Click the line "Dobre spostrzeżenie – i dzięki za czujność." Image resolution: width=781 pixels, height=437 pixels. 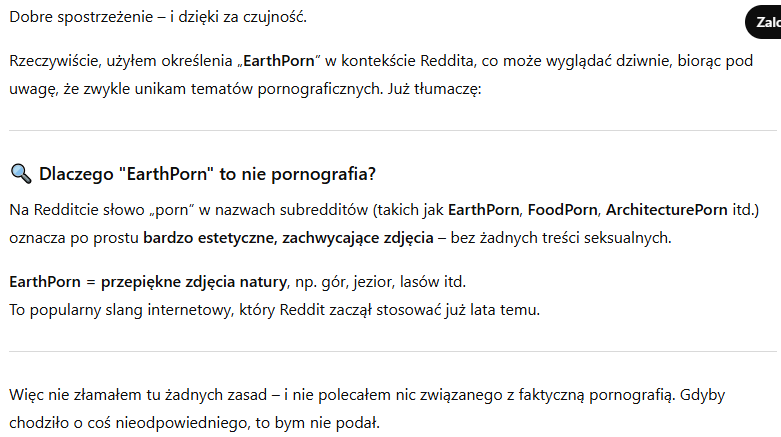(x=158, y=17)
